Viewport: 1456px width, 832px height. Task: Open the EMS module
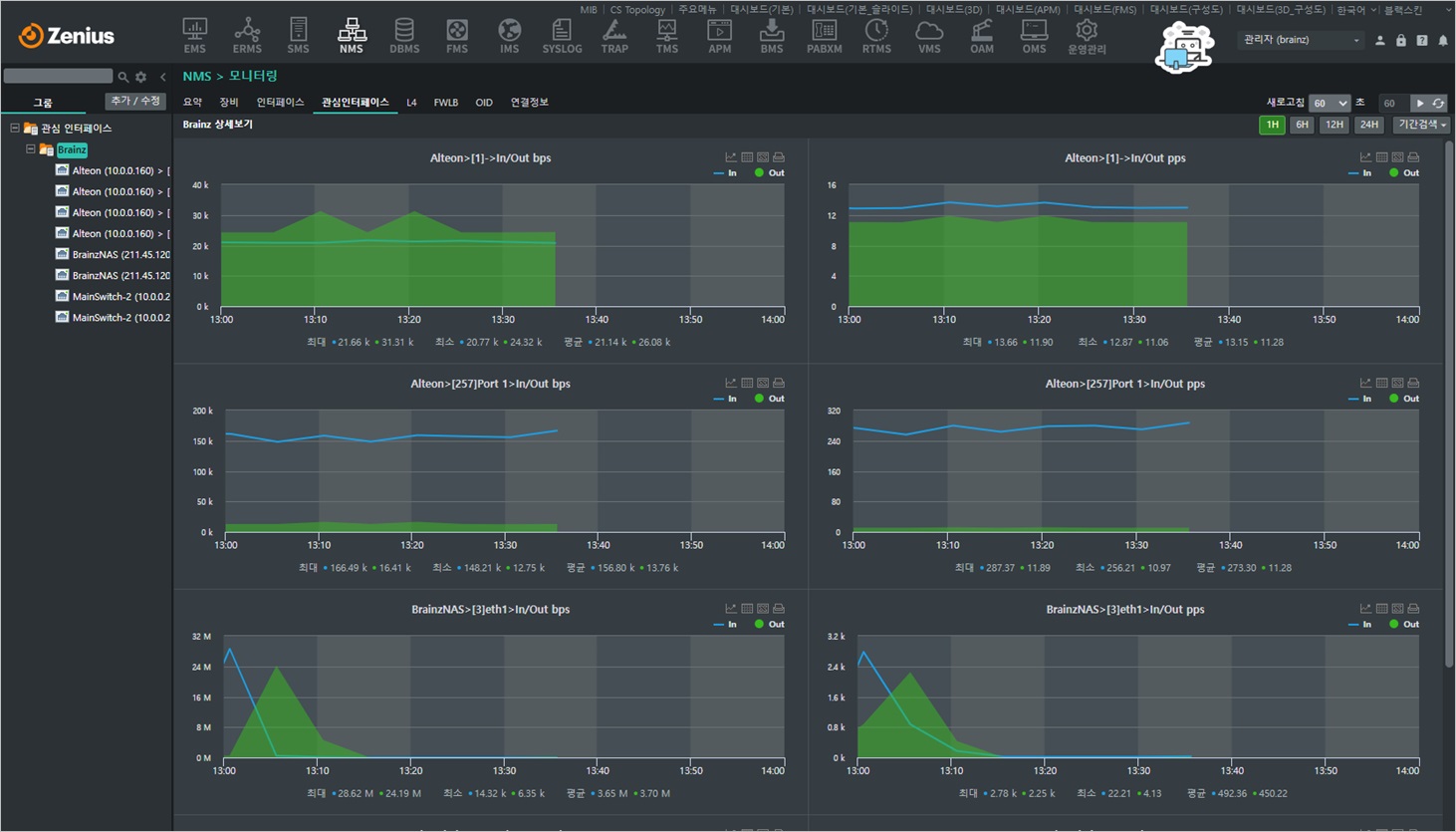194,36
